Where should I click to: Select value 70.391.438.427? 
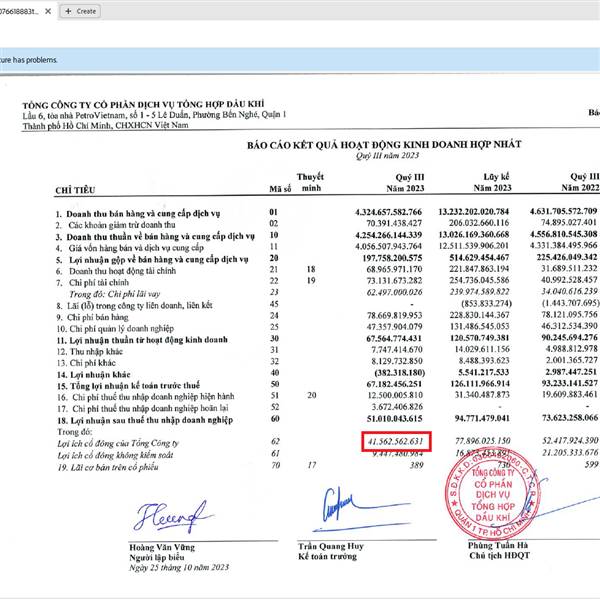pos(394,223)
